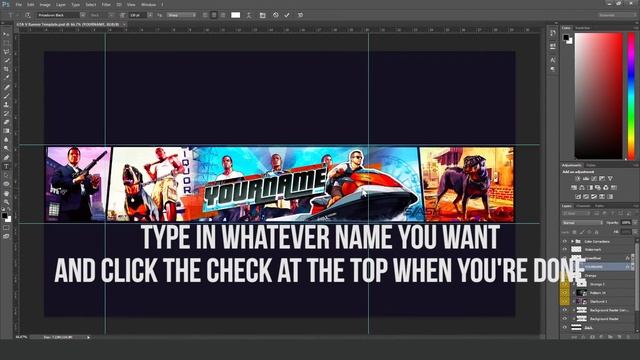Switch to the Paths tab
This screenshot has width=640, height=360.
[x=599, y=206]
